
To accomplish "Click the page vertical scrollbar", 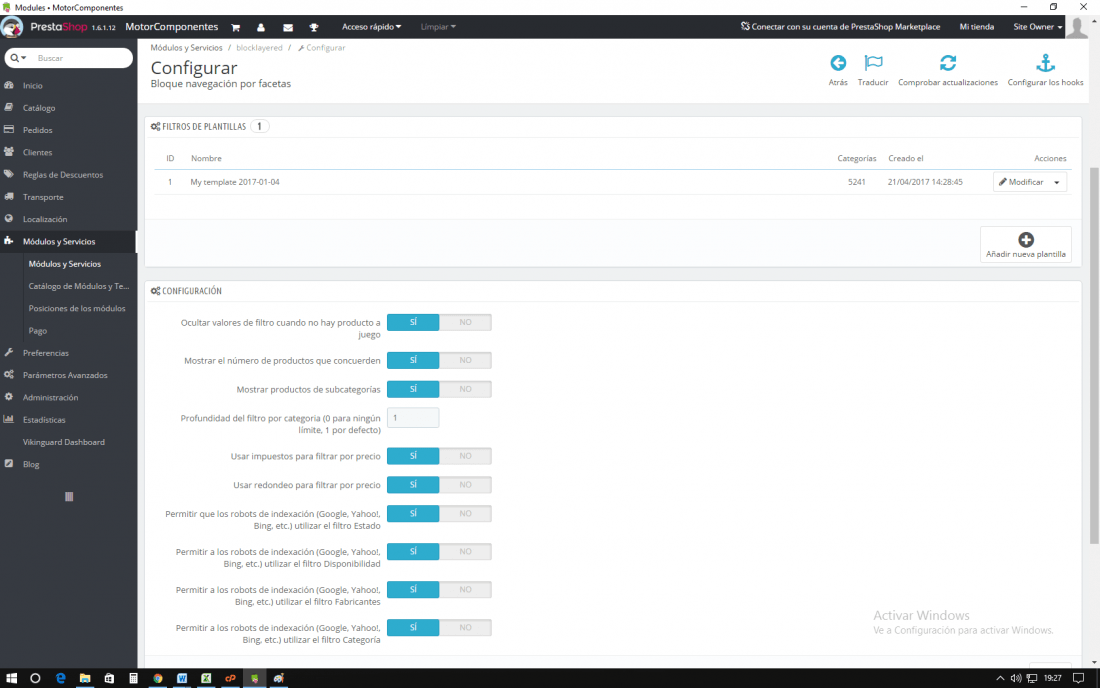I will (x=1094, y=356).
